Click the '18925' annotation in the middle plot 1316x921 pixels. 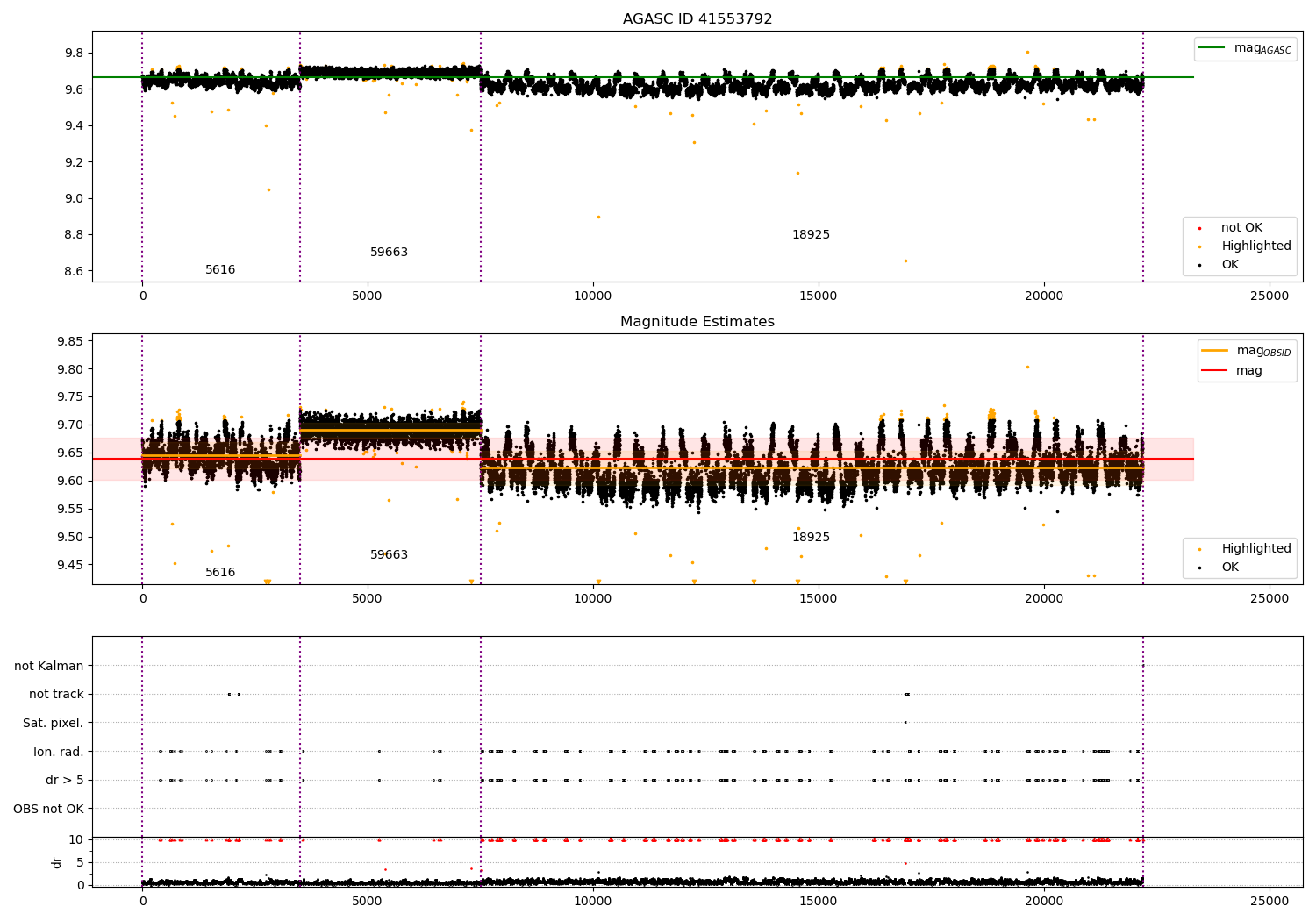tap(811, 538)
